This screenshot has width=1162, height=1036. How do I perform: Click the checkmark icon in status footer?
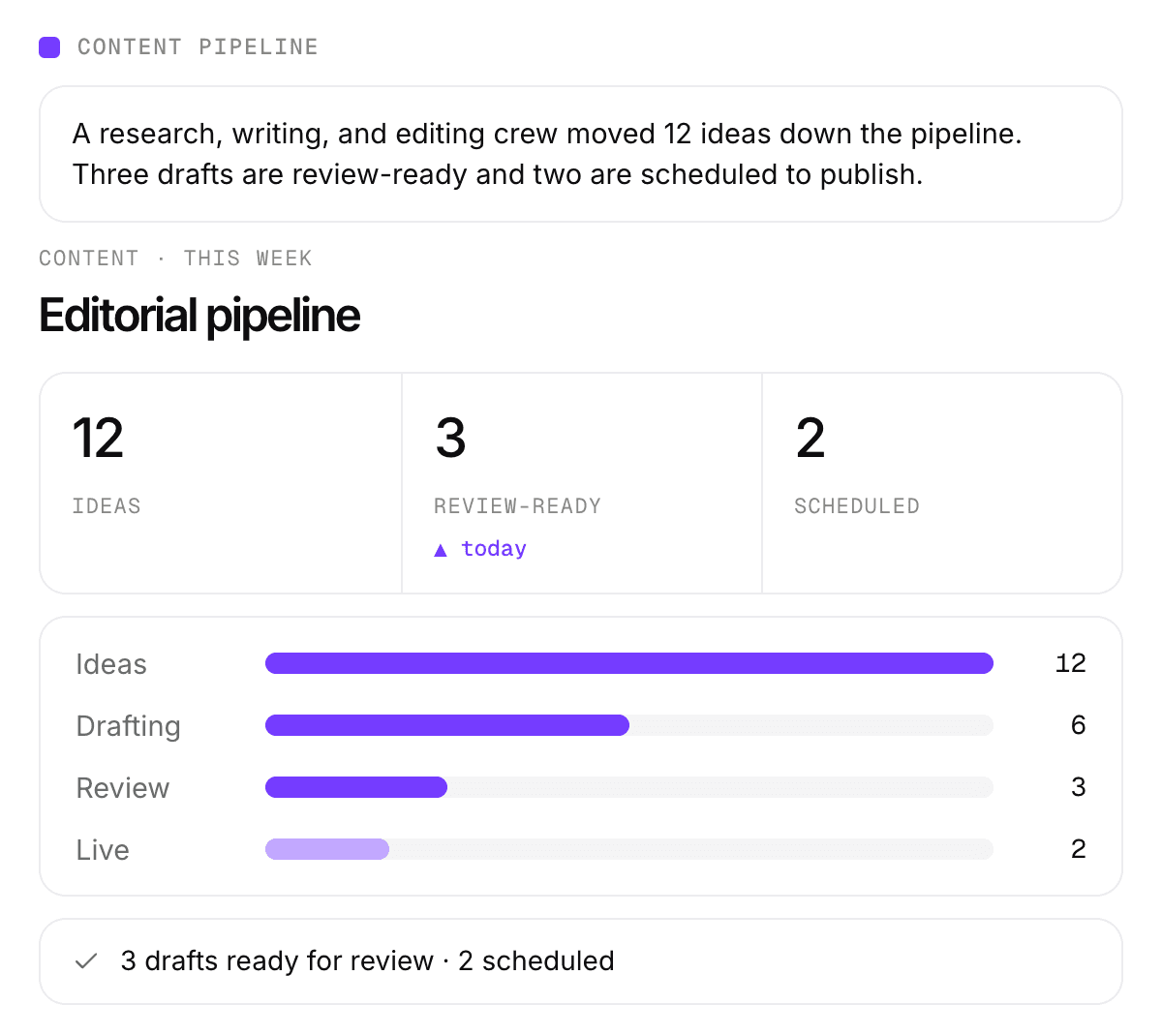pos(86,961)
